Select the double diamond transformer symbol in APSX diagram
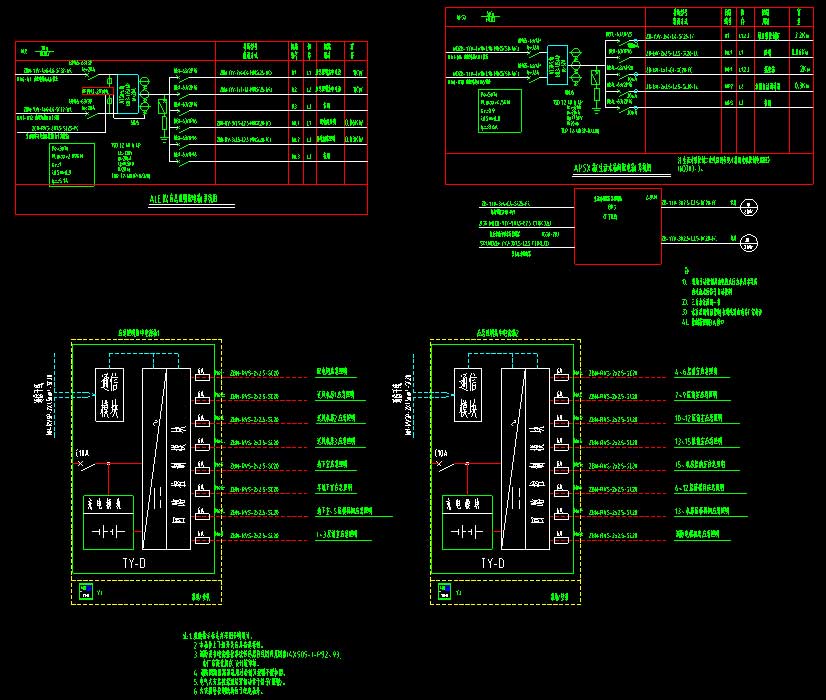The image size is (826, 700). 576,65
